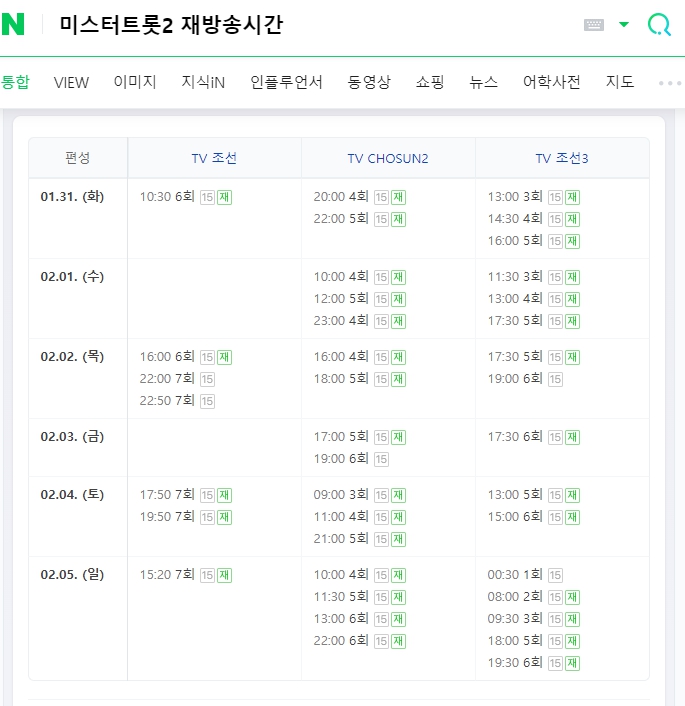
Task: Switch to the 동영상 tab
Action: (369, 82)
